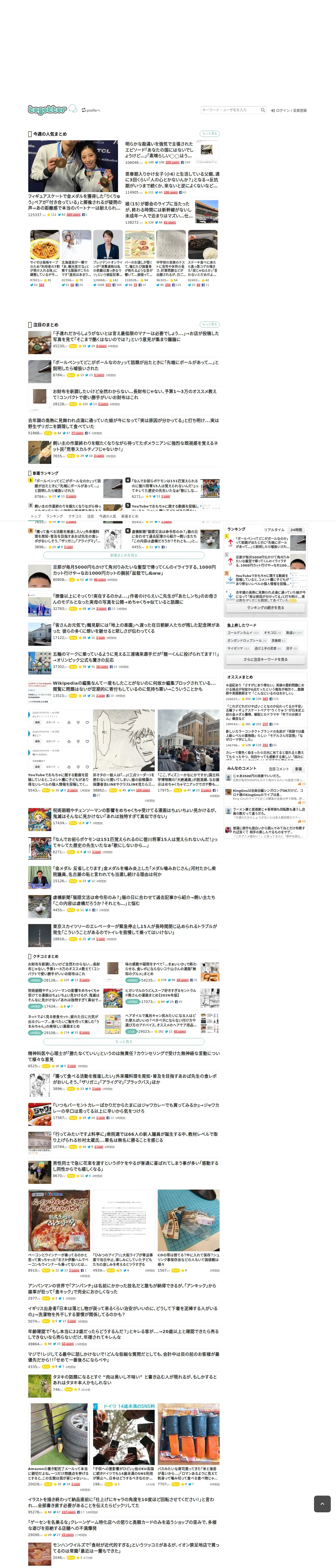The height and width of the screenshot is (1568, 336).
Task: Open the フィギュアスケートで金メダル article title
Action: (74, 202)
